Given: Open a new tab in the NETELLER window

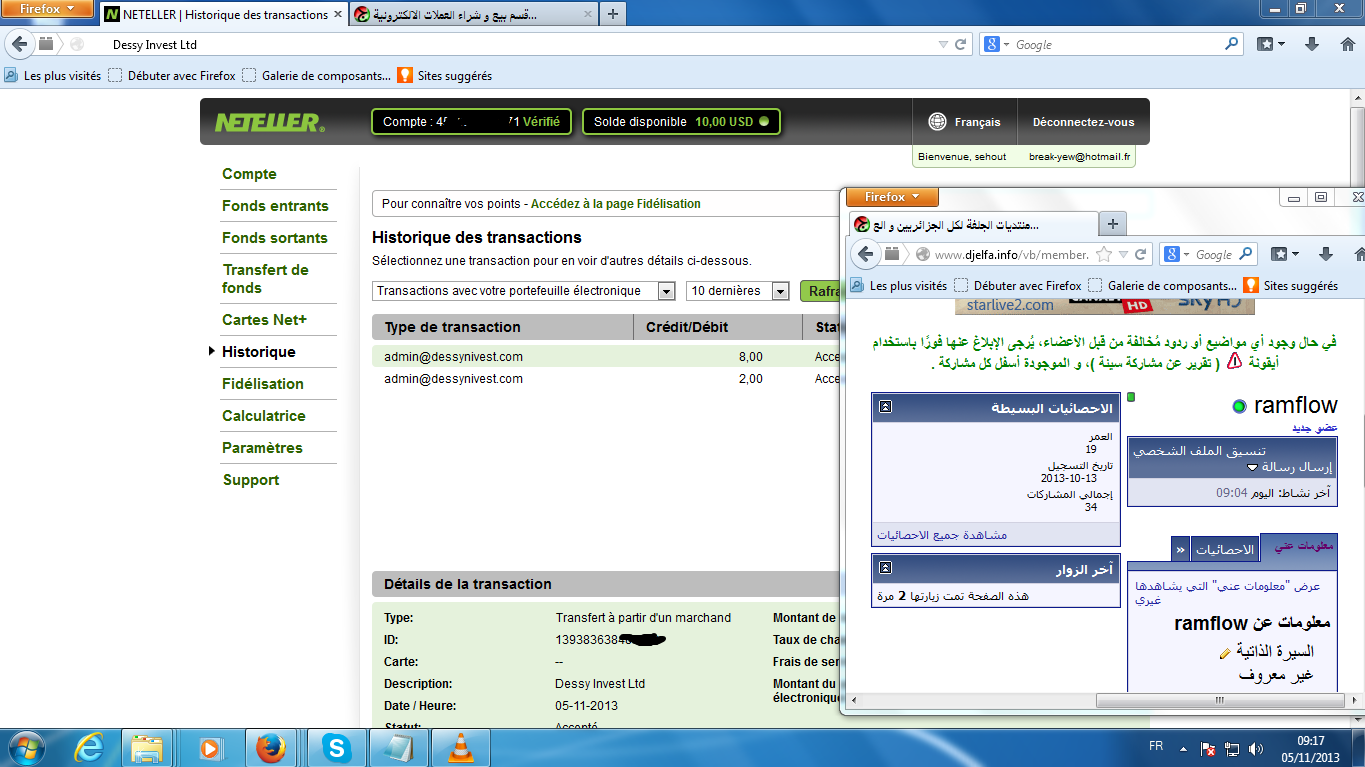Looking at the screenshot, I should [613, 14].
